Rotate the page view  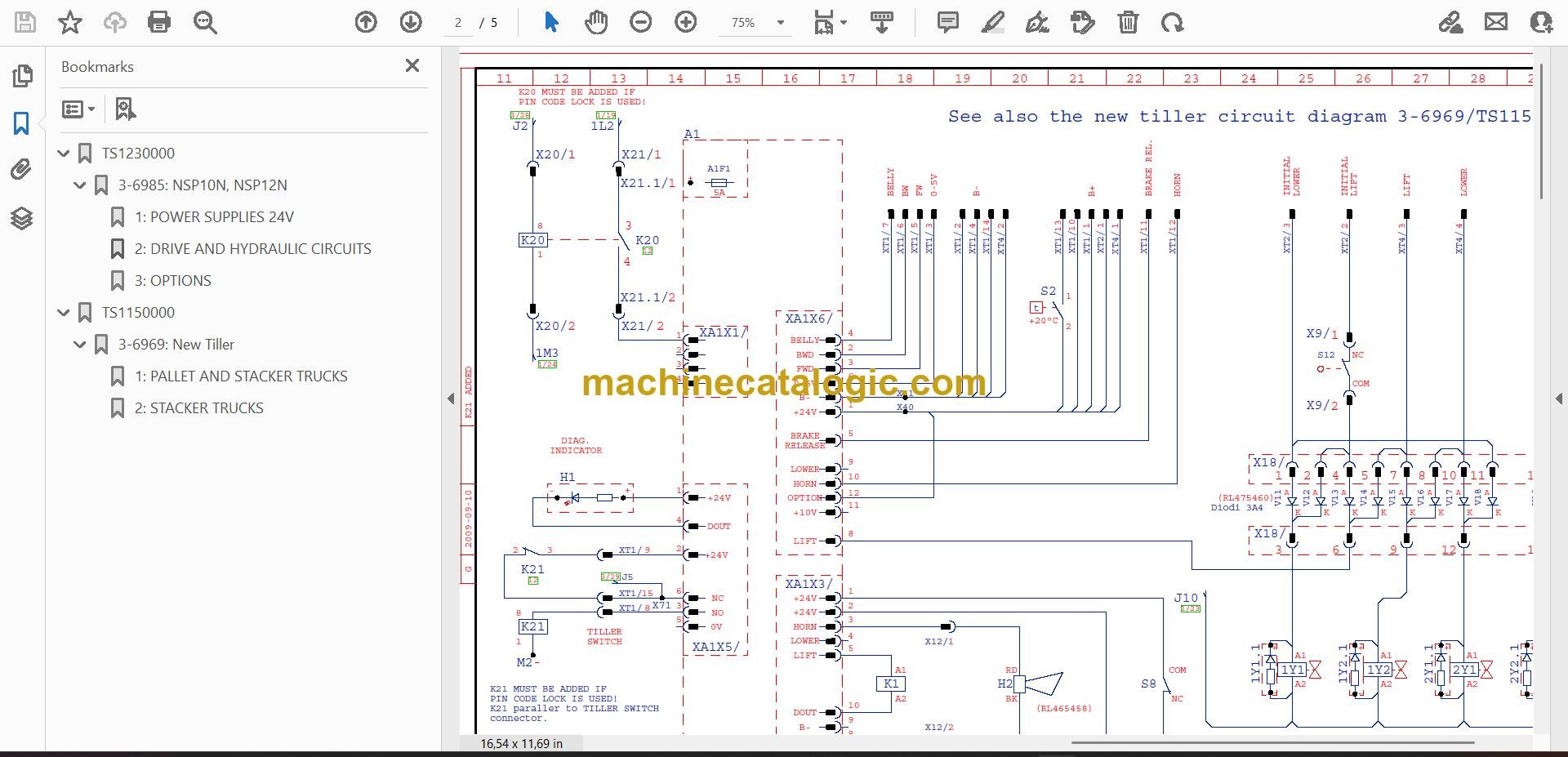[1173, 22]
